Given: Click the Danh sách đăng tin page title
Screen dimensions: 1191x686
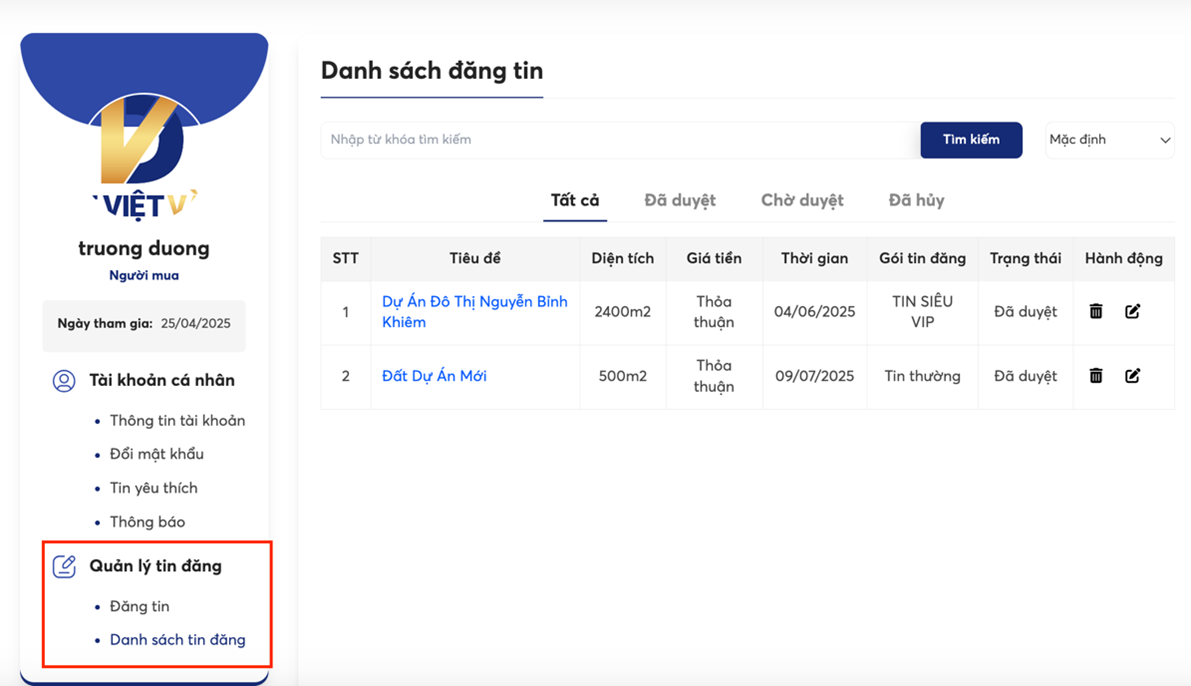Looking at the screenshot, I should pyautogui.click(x=431, y=71).
